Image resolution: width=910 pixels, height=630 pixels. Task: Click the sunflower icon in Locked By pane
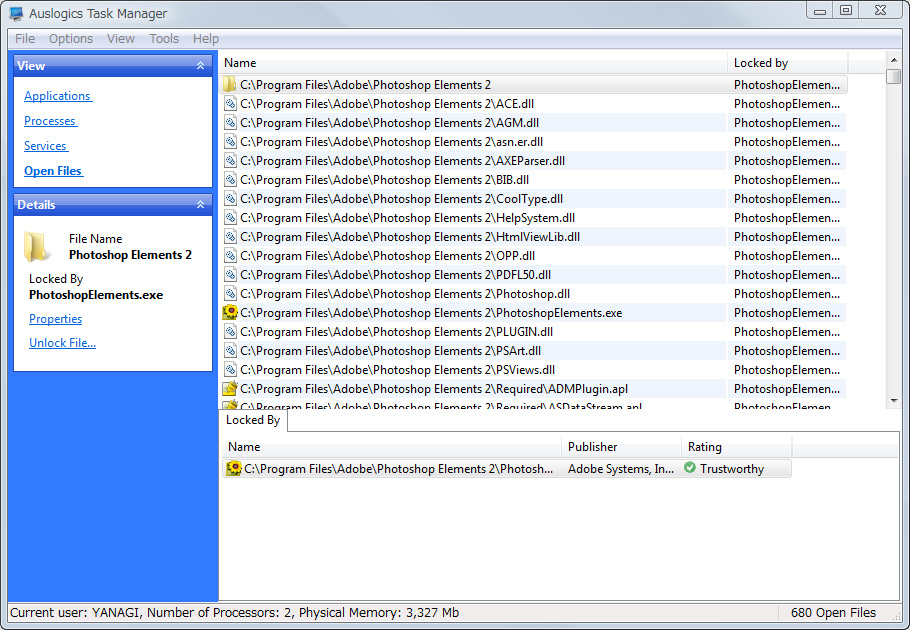click(x=233, y=468)
